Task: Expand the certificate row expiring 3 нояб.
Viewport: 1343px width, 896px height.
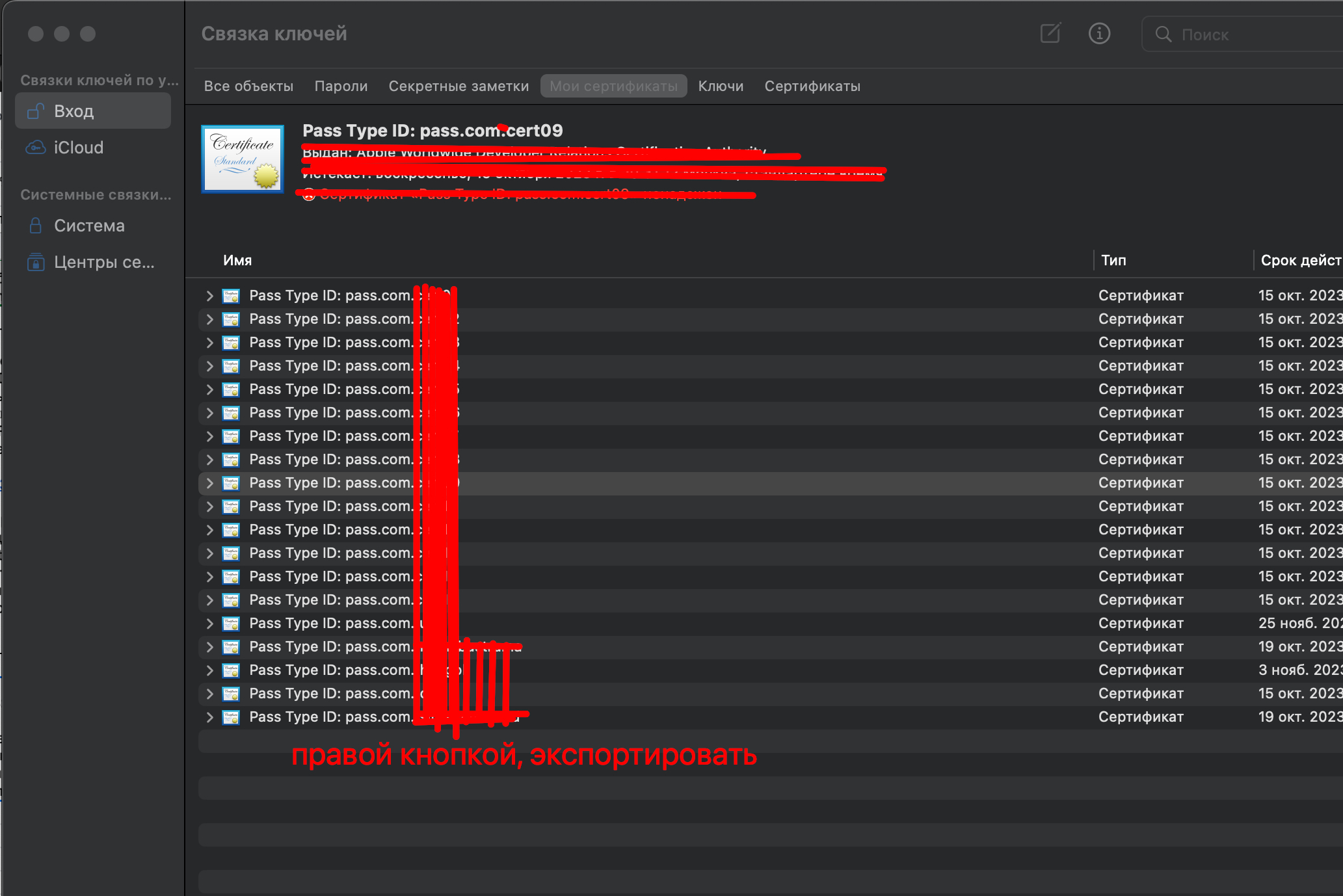Action: 209,670
